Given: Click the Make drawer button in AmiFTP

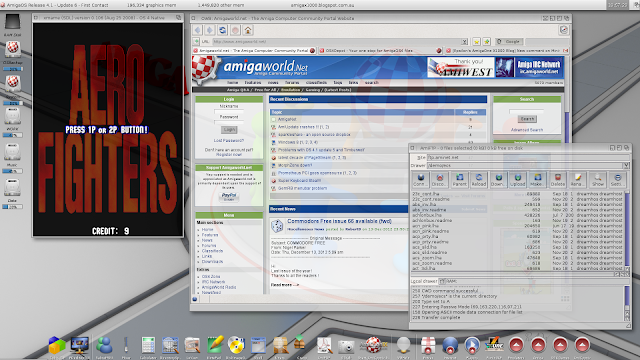Looking at the screenshot, I should 537,180.
